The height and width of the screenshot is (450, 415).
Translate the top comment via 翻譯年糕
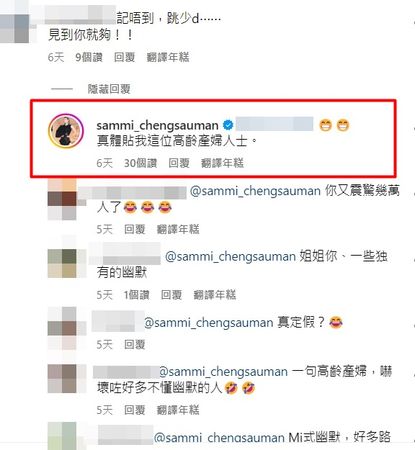[x=168, y=57]
